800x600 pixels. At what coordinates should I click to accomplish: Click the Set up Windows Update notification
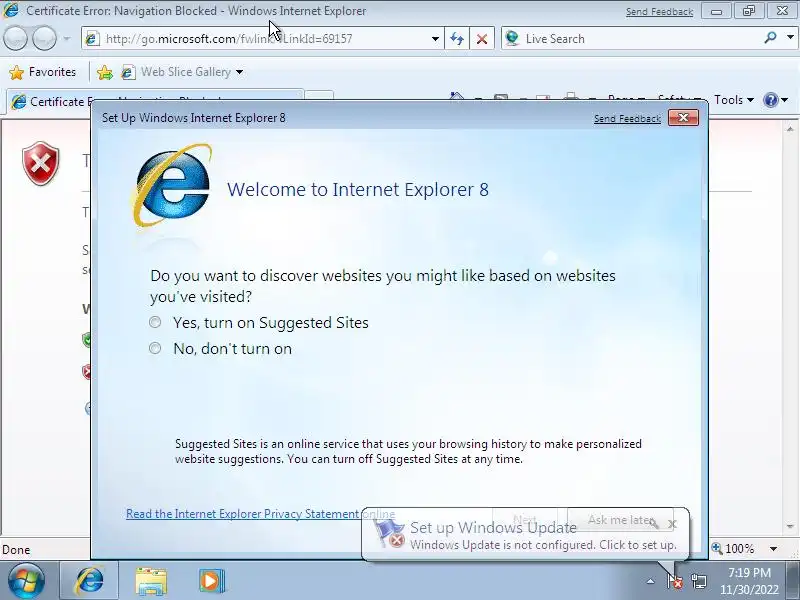click(526, 536)
